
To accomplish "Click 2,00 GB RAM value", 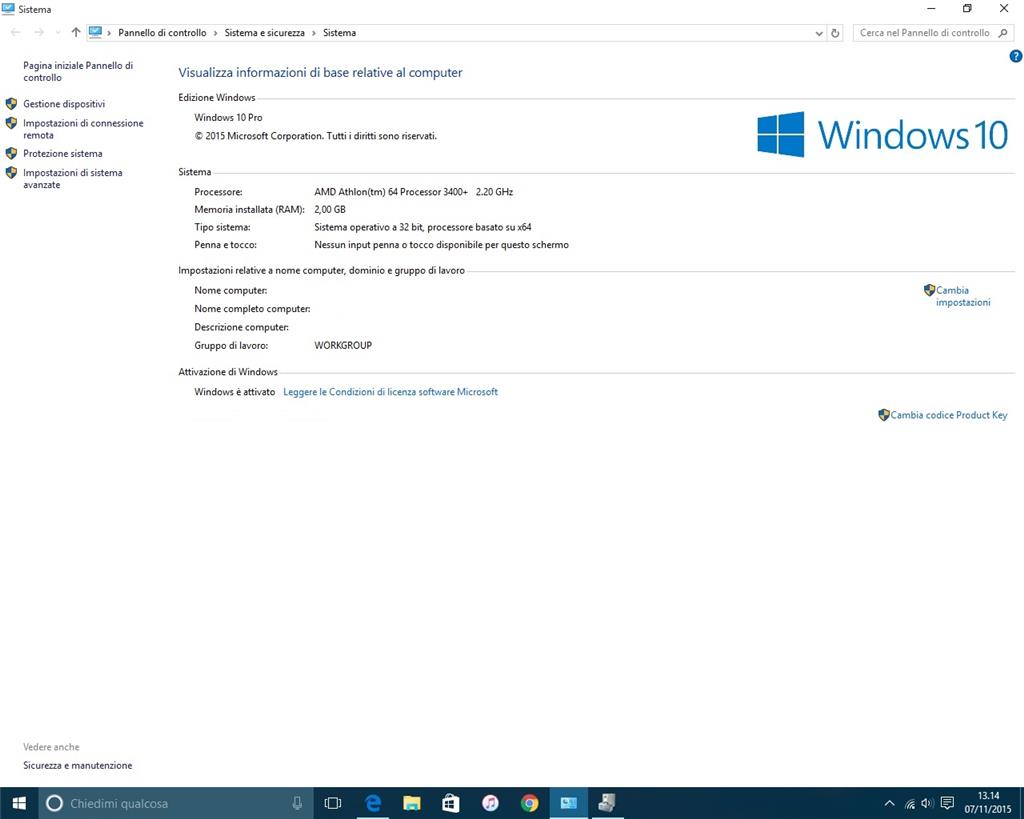I will point(330,210).
